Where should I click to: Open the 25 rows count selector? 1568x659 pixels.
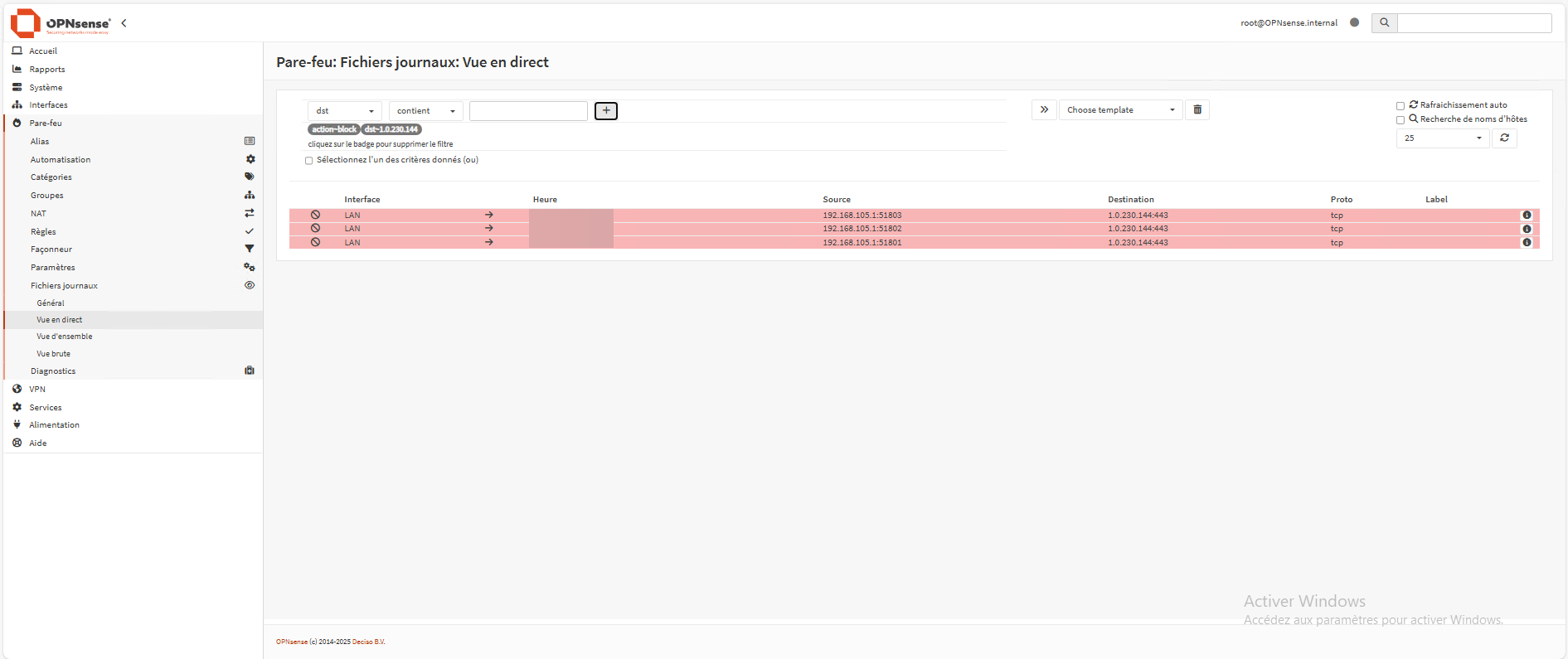pyautogui.click(x=1443, y=138)
